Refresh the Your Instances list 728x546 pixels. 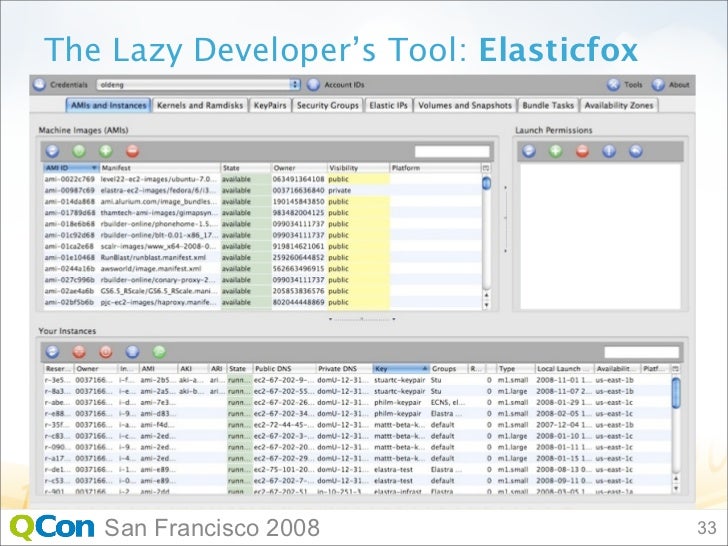coord(52,352)
